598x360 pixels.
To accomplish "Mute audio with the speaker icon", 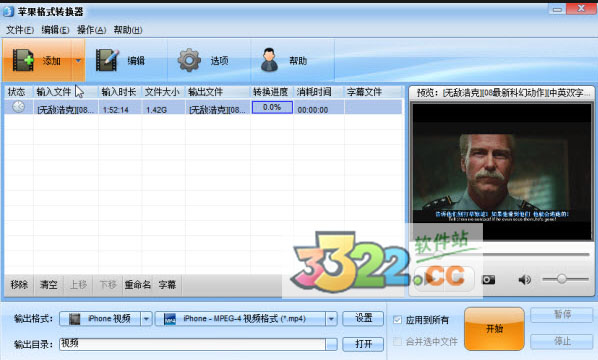I will (524, 280).
